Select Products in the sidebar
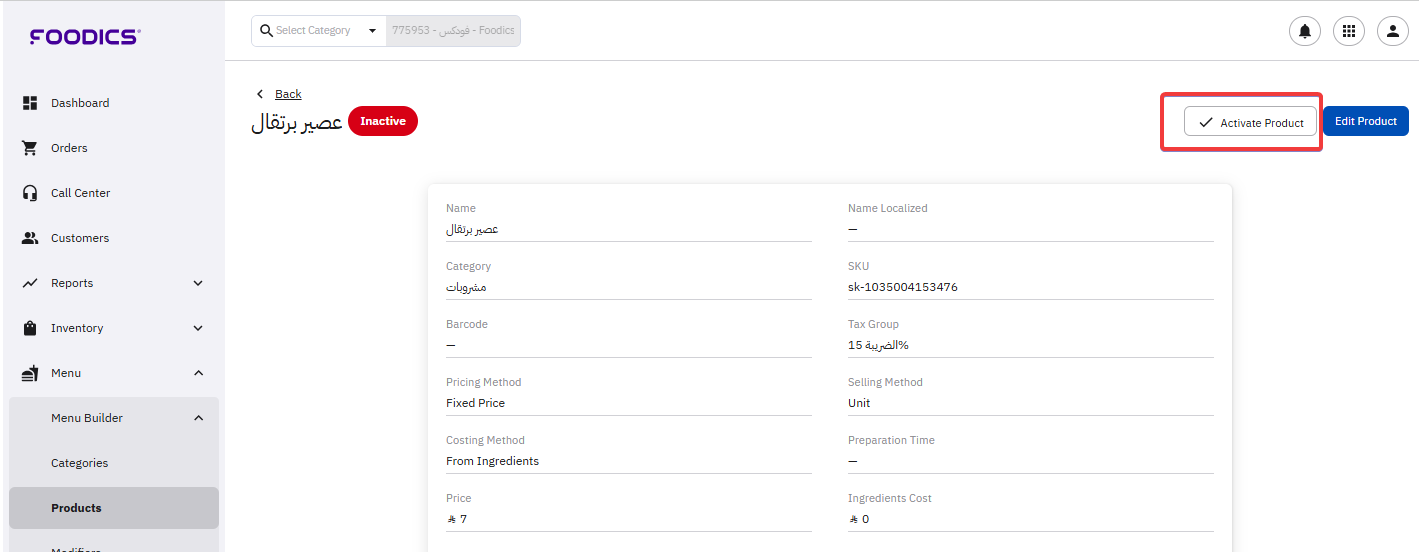The image size is (1419, 552). click(x=76, y=508)
